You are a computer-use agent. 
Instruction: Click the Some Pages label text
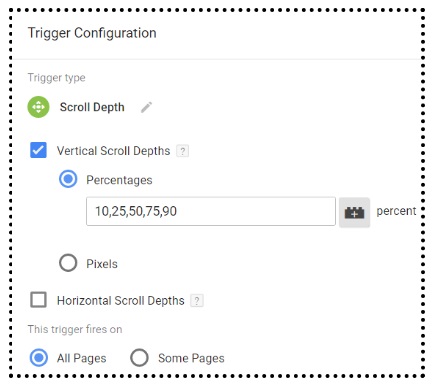coord(191,358)
